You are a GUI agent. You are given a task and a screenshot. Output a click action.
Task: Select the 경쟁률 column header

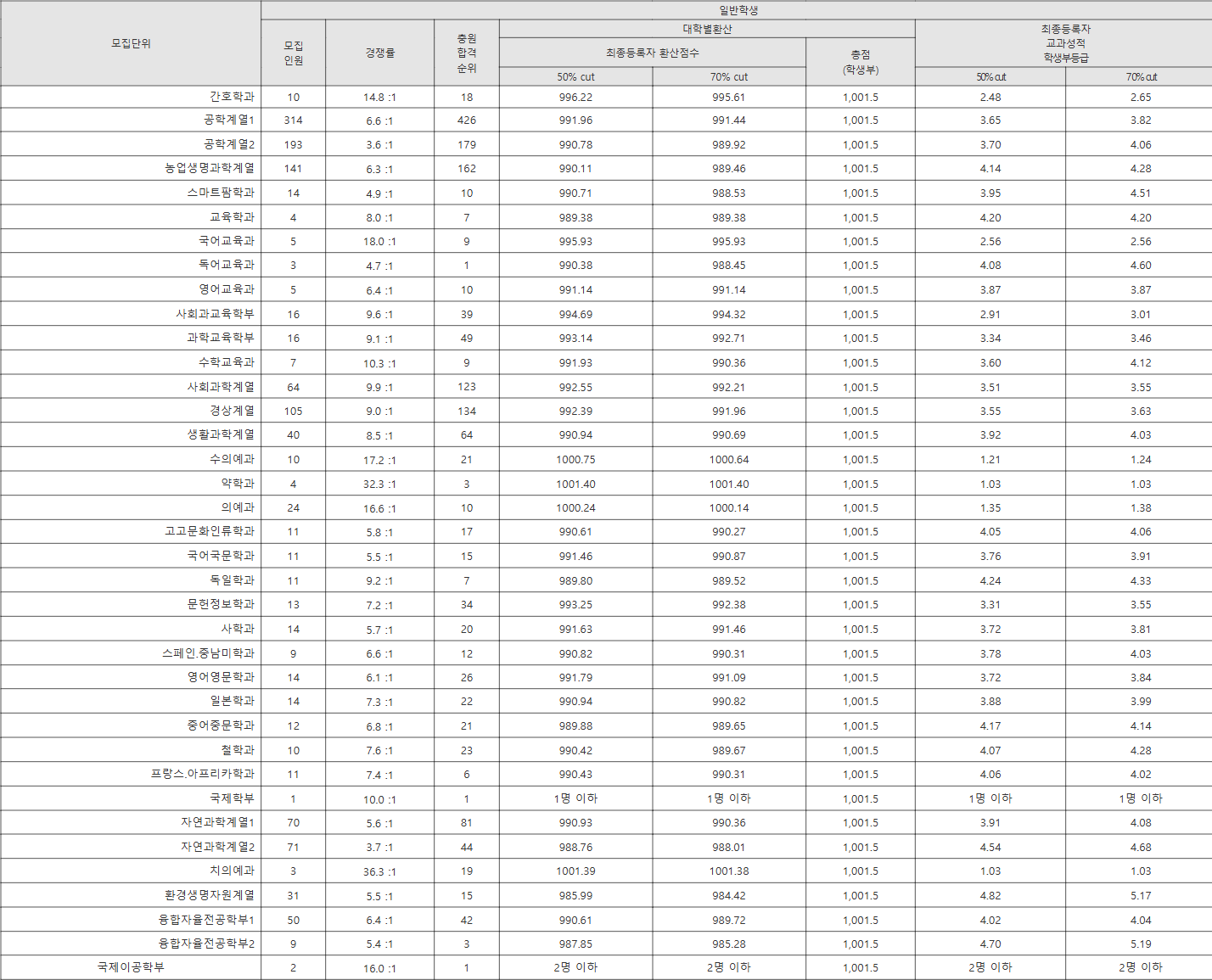379,53
